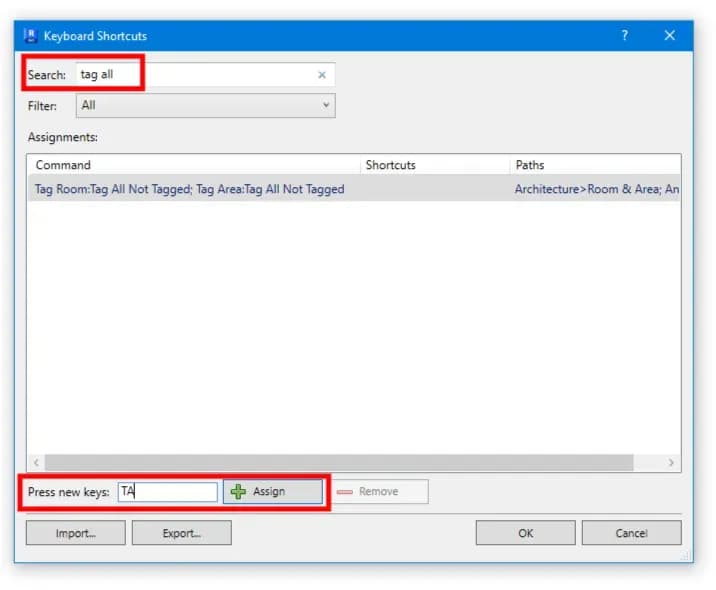Sort by the Paths column header
Image resolution: width=716 pixels, height=590 pixels.
[x=595, y=165]
